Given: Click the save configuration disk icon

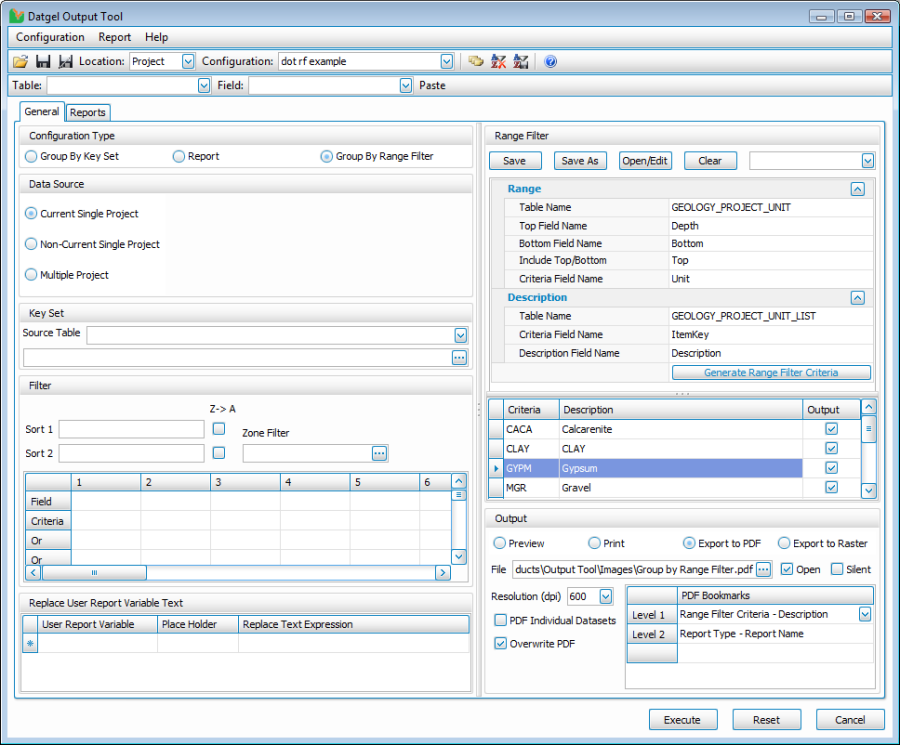Looking at the screenshot, I should click(43, 62).
